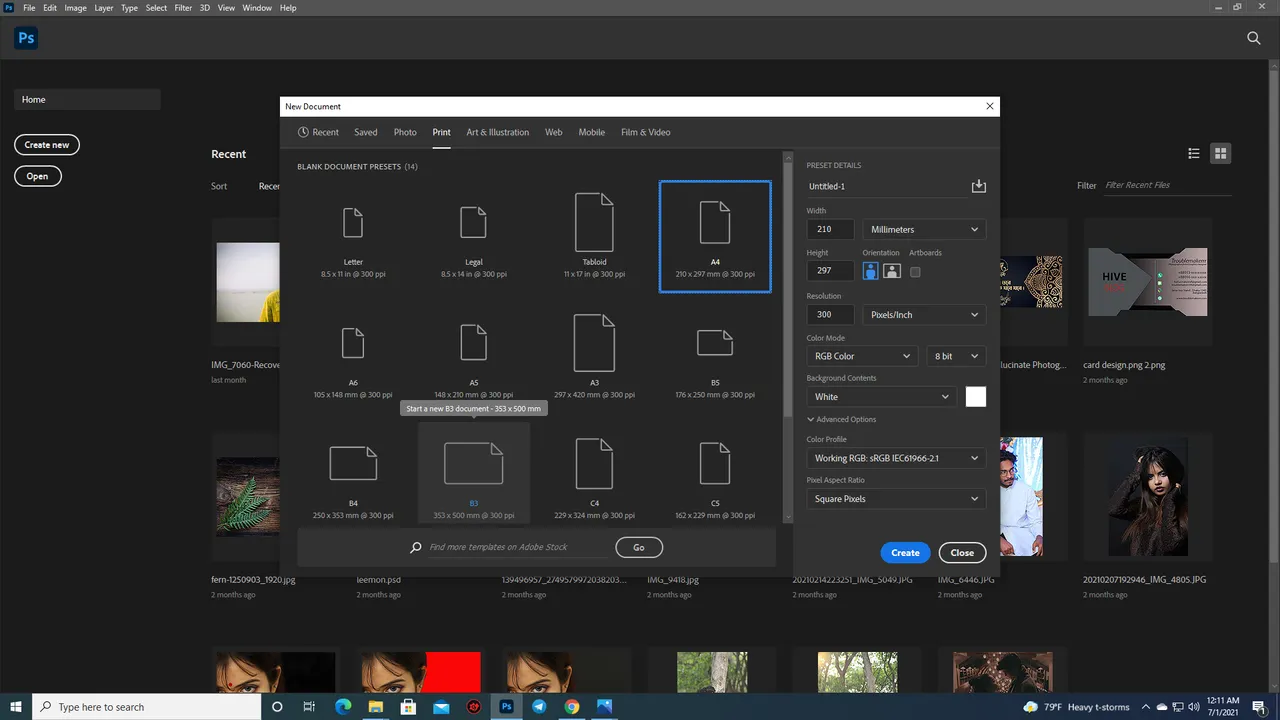Select the Letter preset icon
The image size is (1280, 720).
pyautogui.click(x=353, y=222)
